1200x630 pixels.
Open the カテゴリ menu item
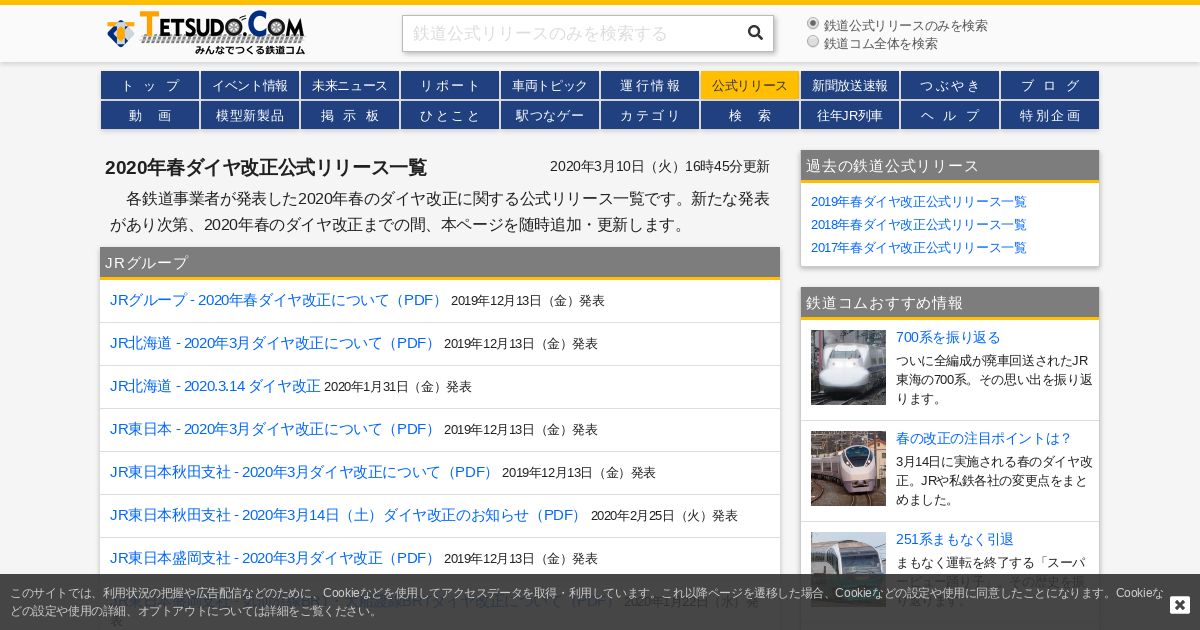[650, 115]
